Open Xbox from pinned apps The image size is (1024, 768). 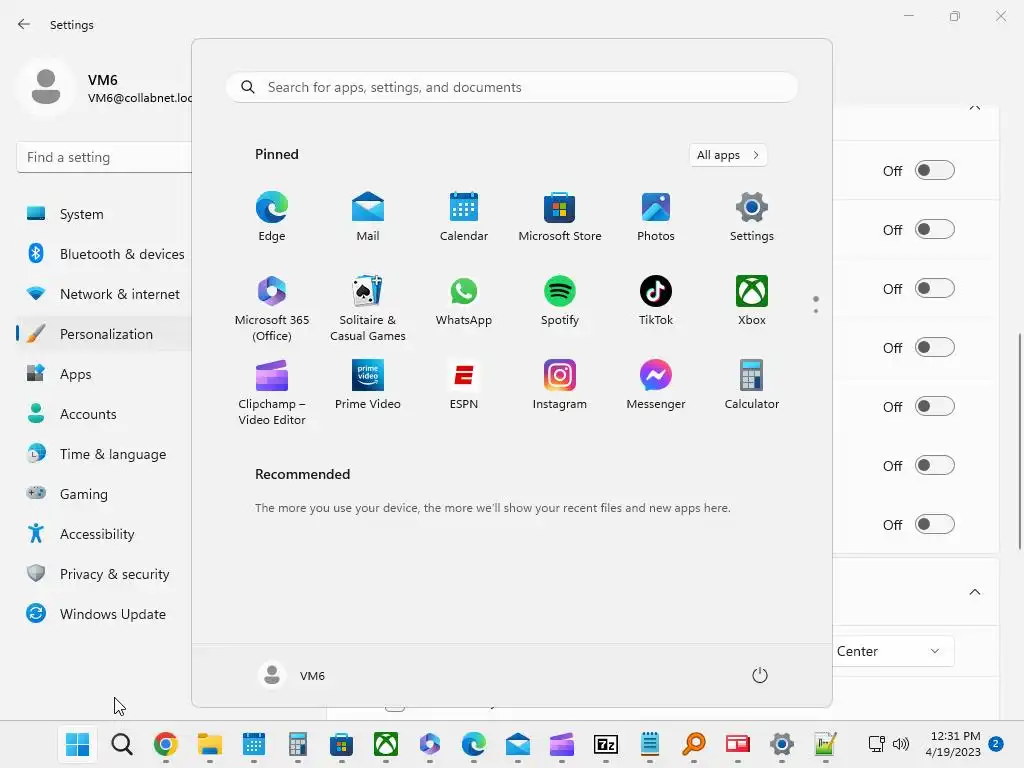point(752,301)
